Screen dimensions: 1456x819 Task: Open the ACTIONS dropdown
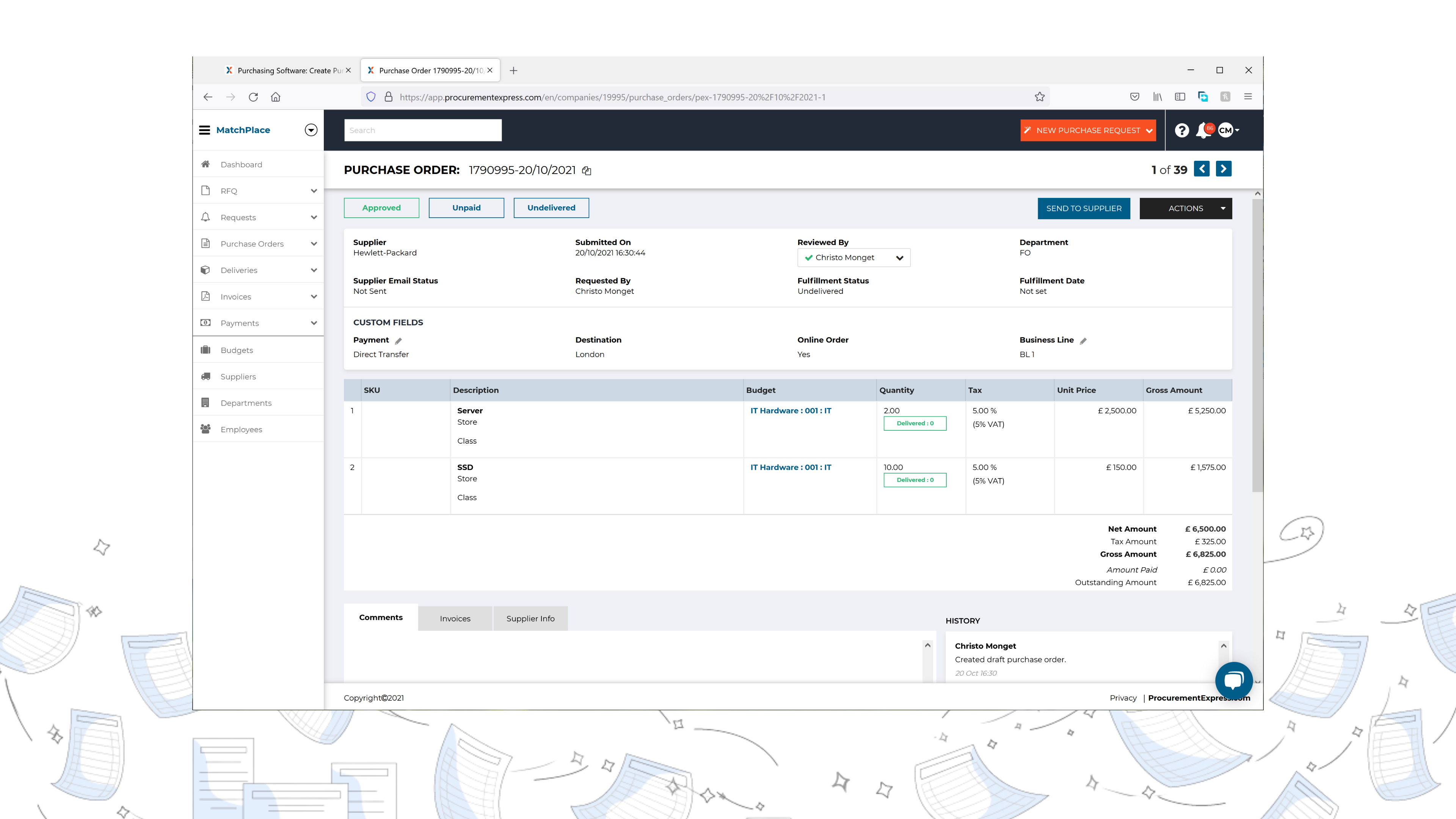click(1185, 208)
